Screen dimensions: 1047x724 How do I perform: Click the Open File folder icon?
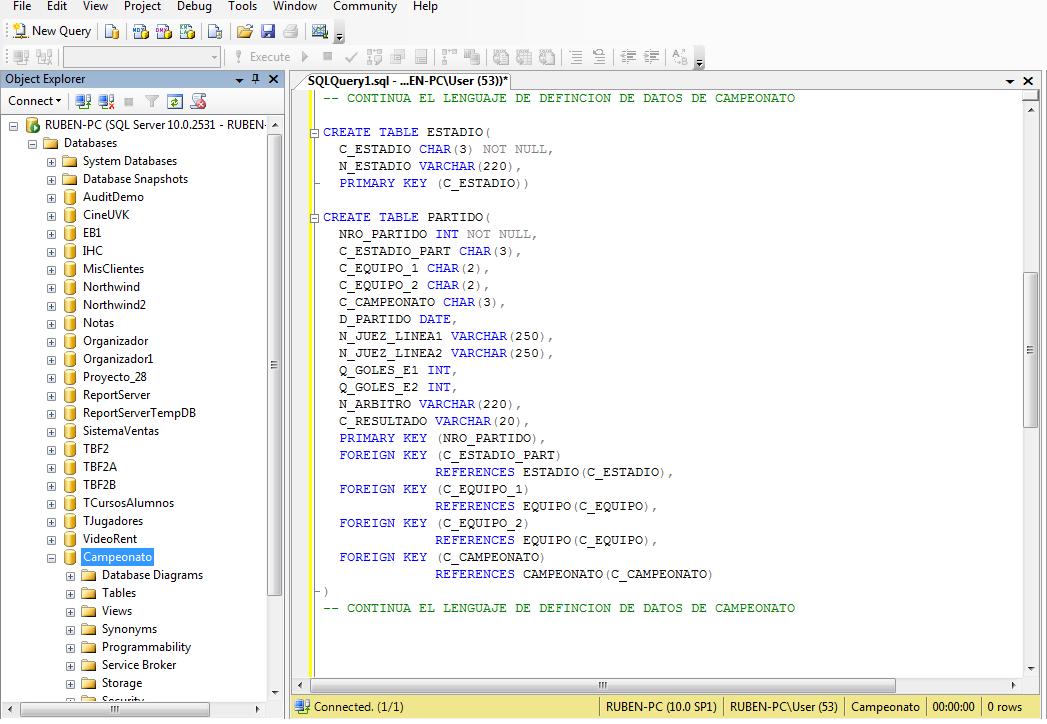(x=243, y=31)
